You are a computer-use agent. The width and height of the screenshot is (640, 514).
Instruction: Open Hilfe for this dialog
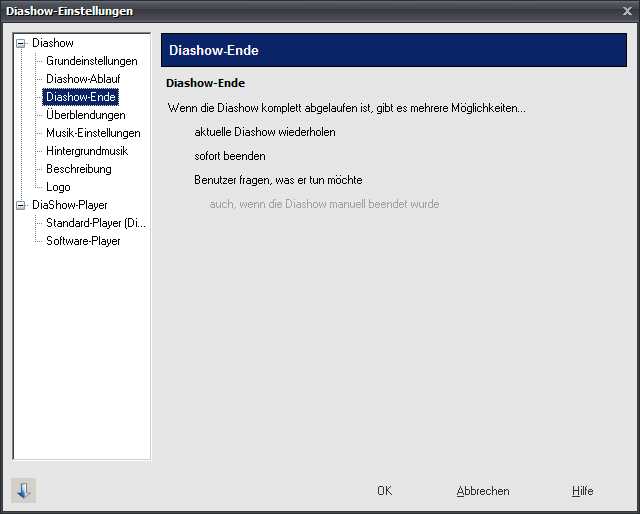(582, 491)
